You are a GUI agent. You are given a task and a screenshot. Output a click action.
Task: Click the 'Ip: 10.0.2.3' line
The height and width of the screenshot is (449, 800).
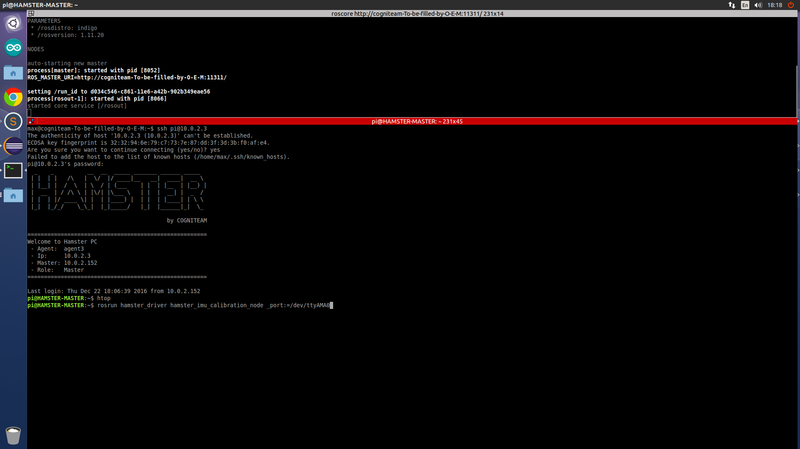pyautogui.click(x=61, y=256)
